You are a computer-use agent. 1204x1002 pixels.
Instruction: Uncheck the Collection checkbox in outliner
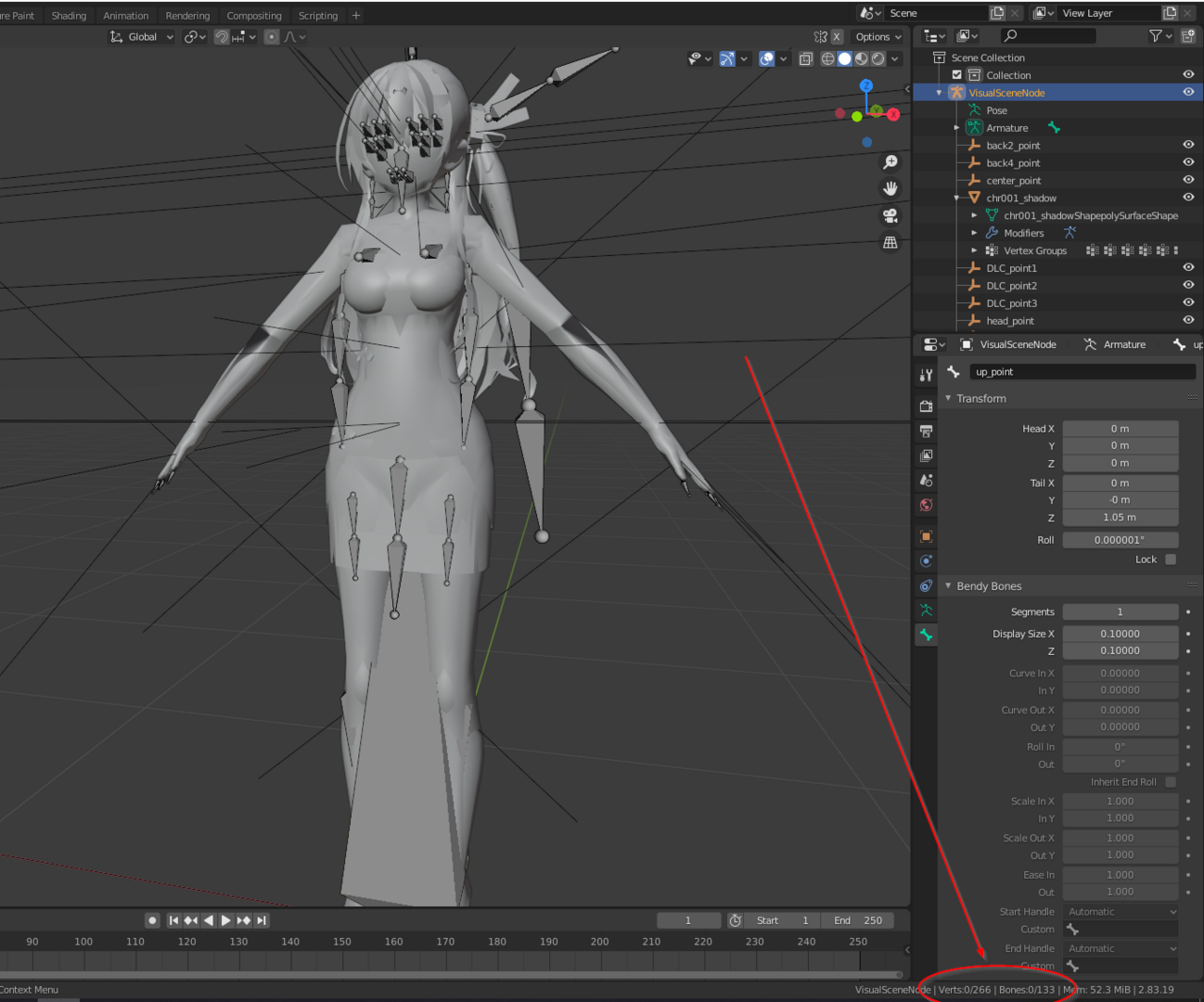(x=957, y=75)
